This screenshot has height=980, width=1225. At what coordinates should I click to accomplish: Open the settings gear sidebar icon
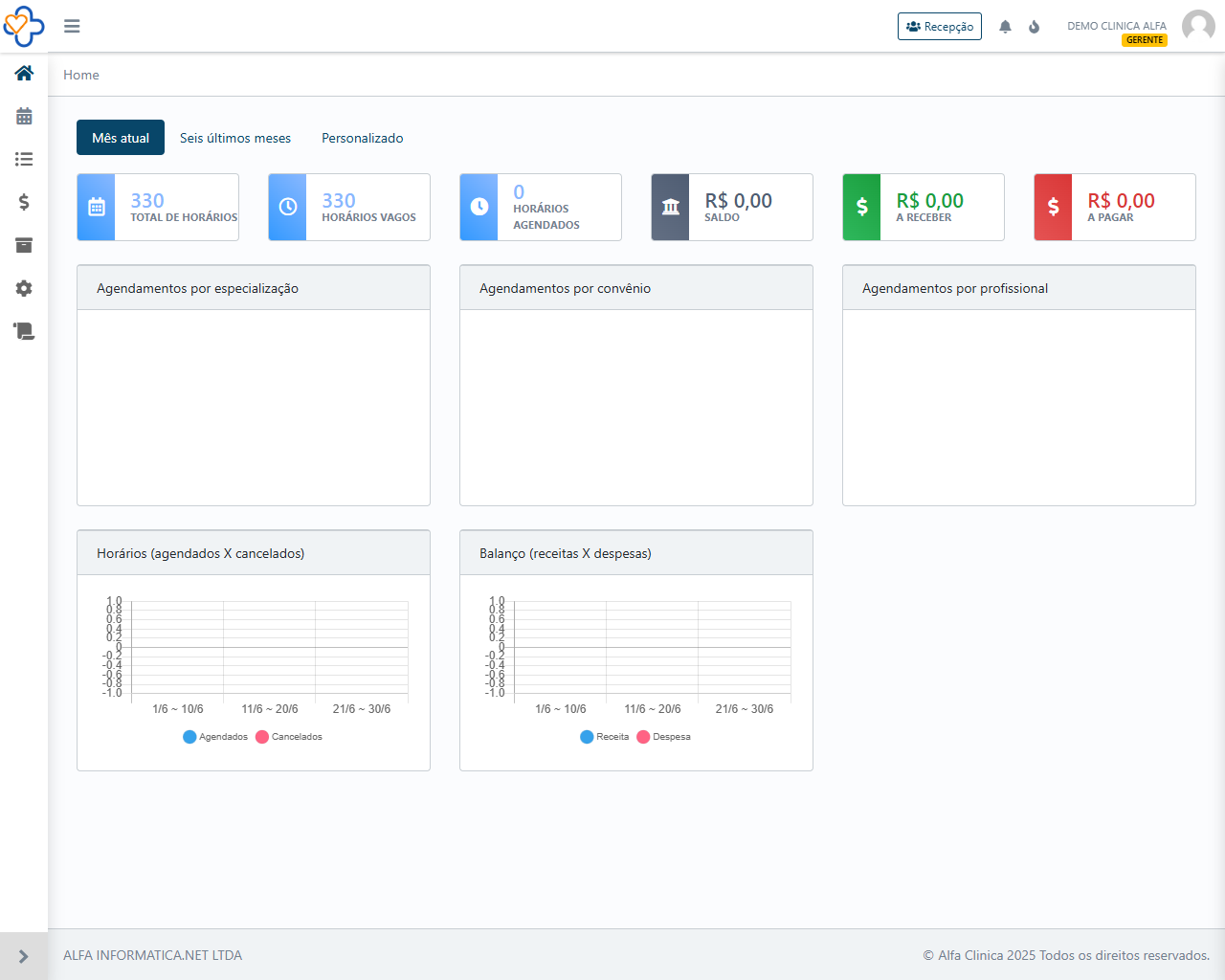coord(24,288)
